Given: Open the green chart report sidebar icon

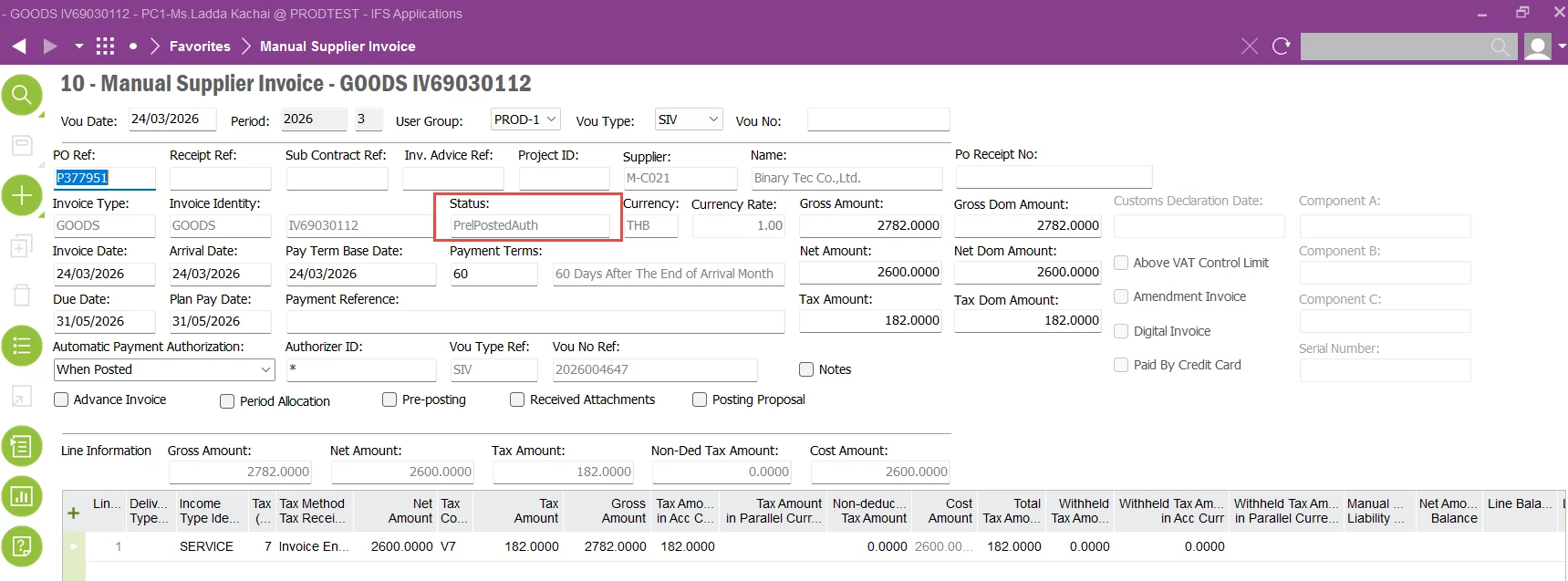Looking at the screenshot, I should point(22,496).
